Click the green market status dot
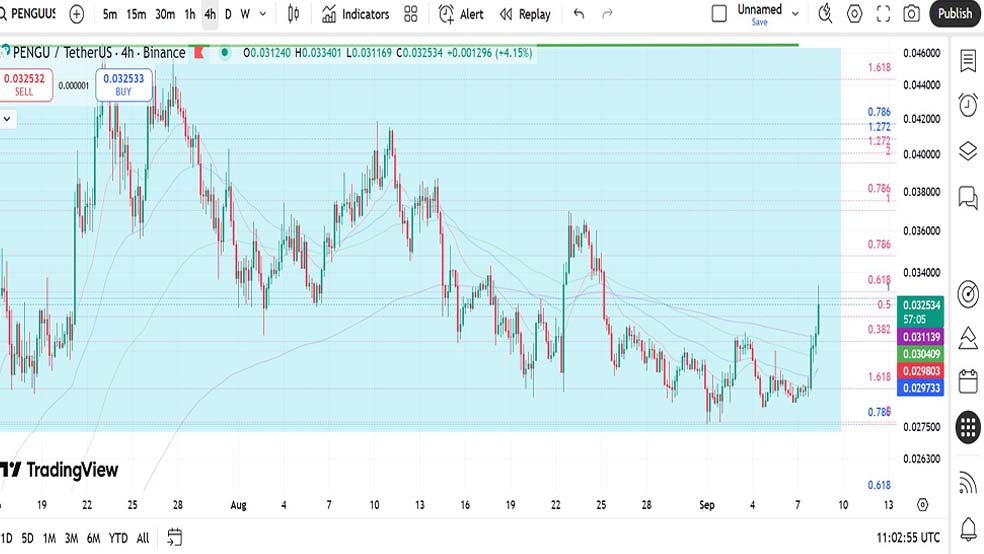 [x=224, y=53]
